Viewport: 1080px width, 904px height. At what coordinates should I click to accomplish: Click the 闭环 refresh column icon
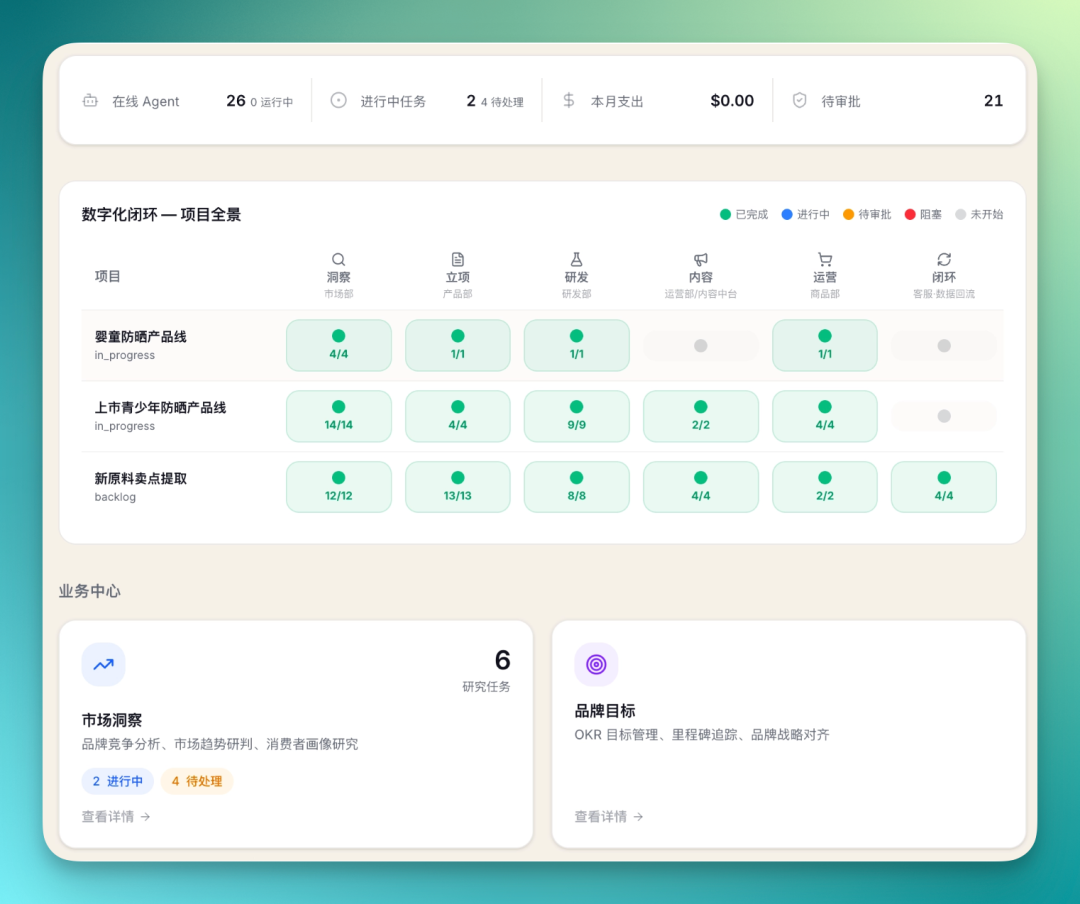[944, 259]
